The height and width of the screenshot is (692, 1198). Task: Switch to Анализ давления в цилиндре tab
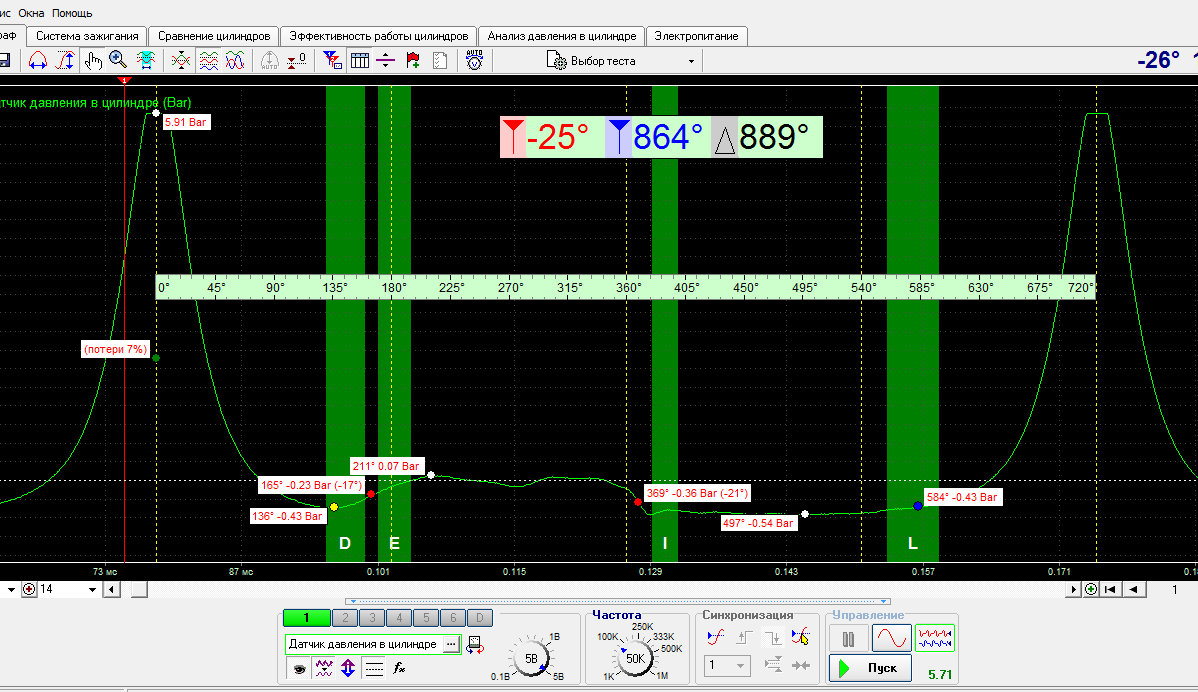[562, 36]
